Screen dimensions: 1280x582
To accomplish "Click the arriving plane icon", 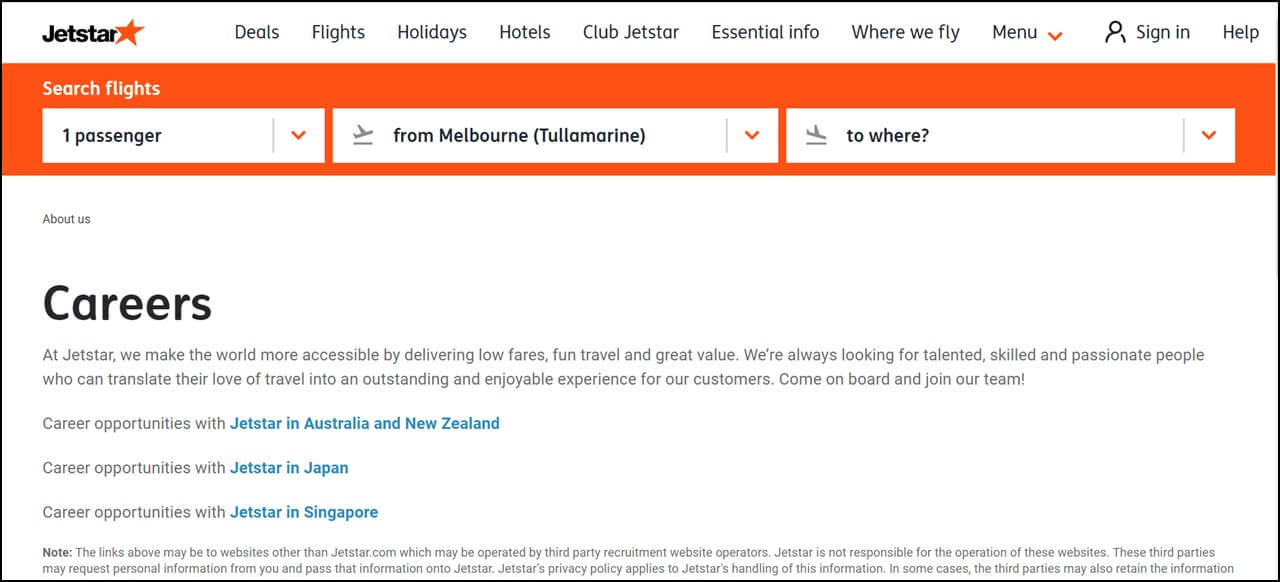I will pyautogui.click(x=817, y=135).
